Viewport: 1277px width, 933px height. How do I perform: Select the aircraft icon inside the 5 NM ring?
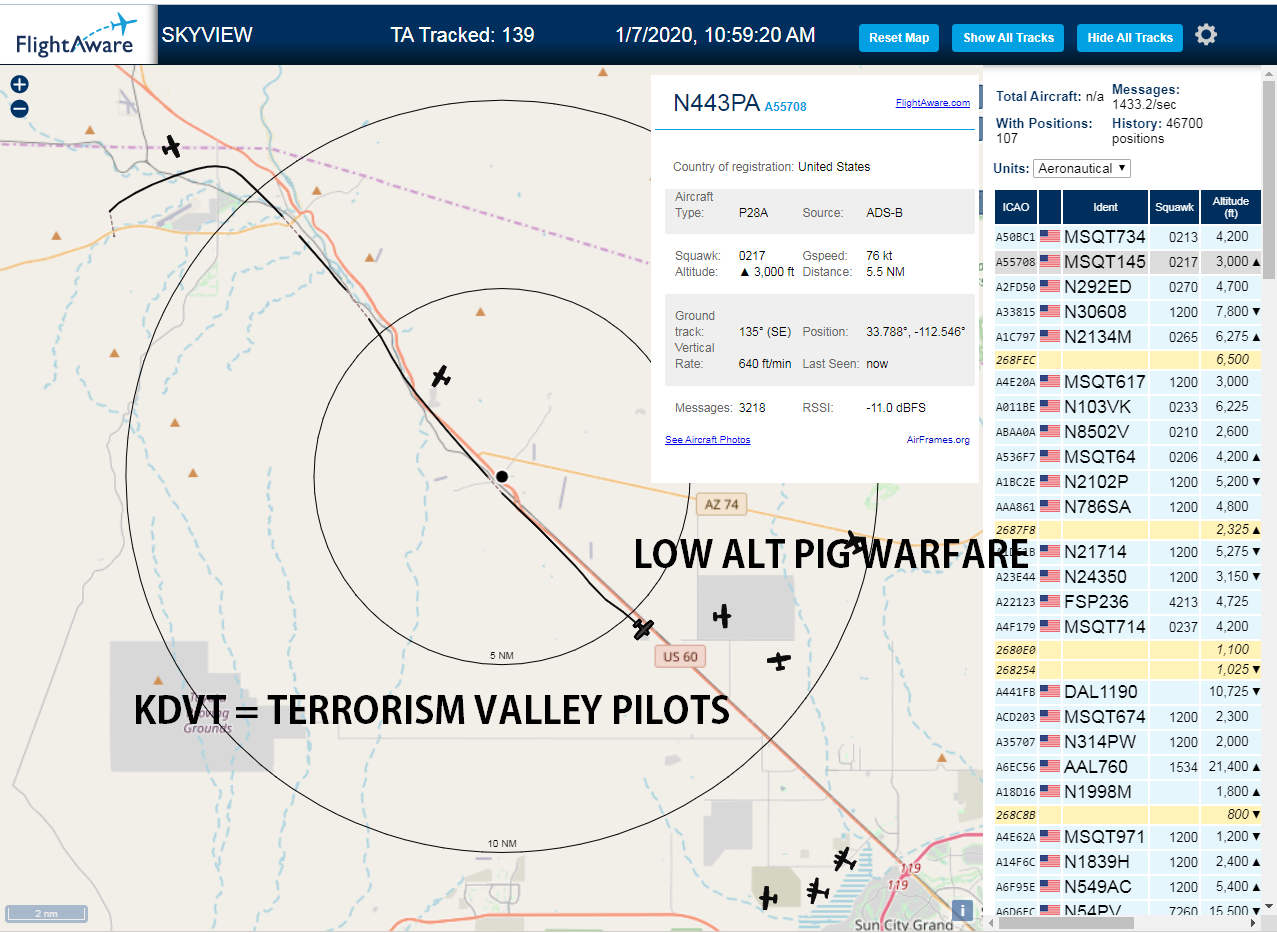[440, 376]
